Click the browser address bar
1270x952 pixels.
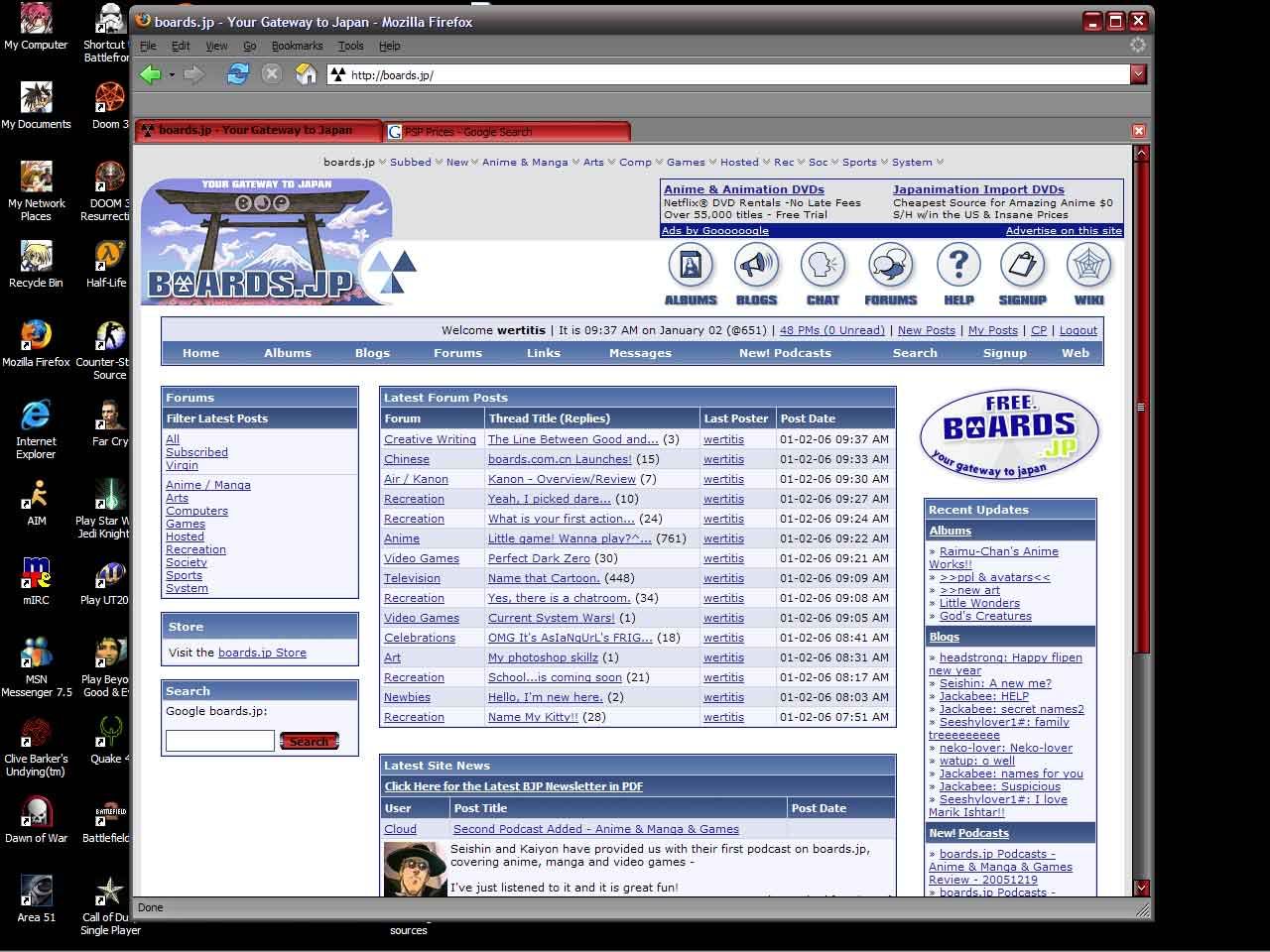tap(729, 74)
